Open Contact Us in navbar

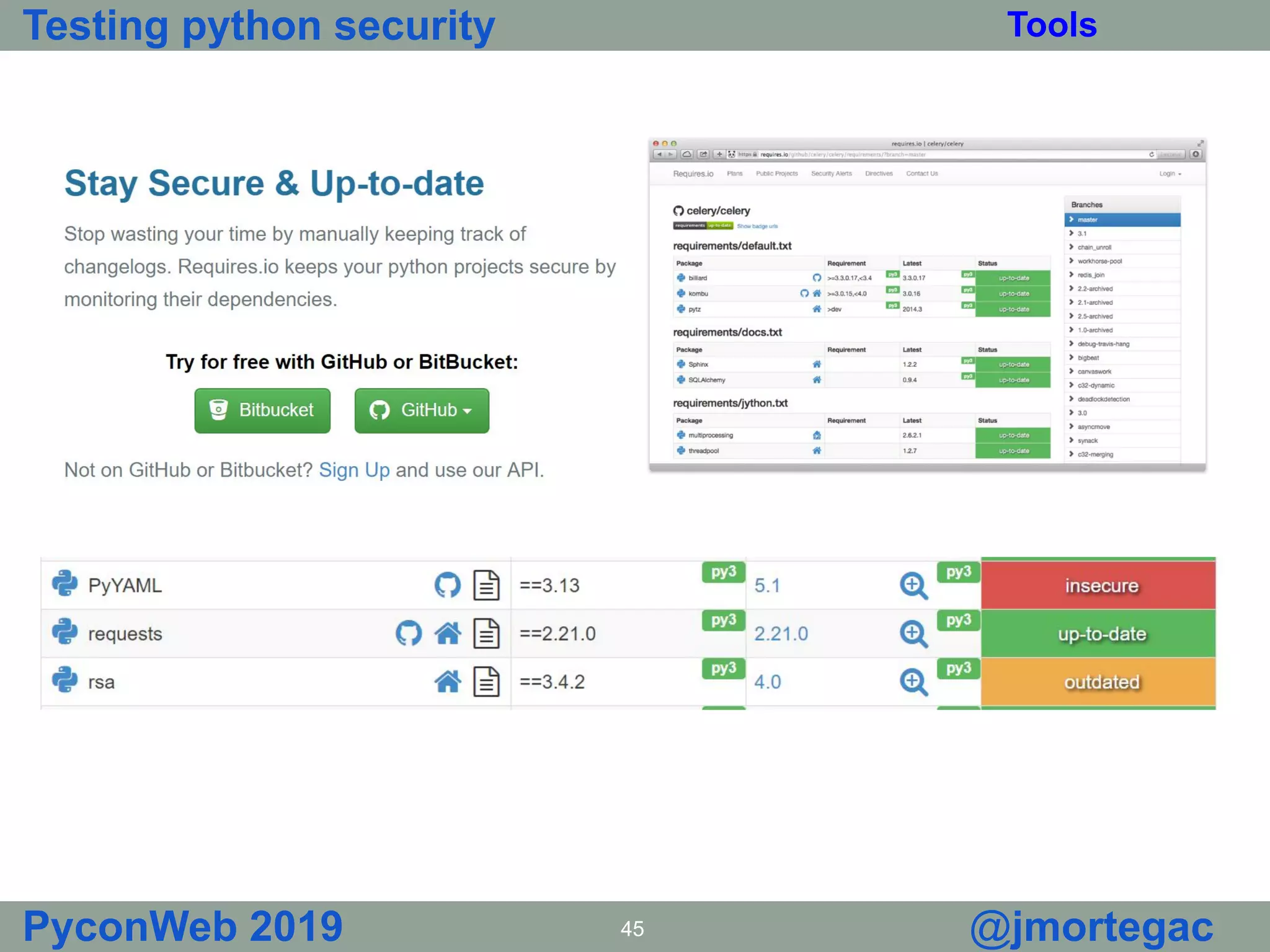pos(922,174)
